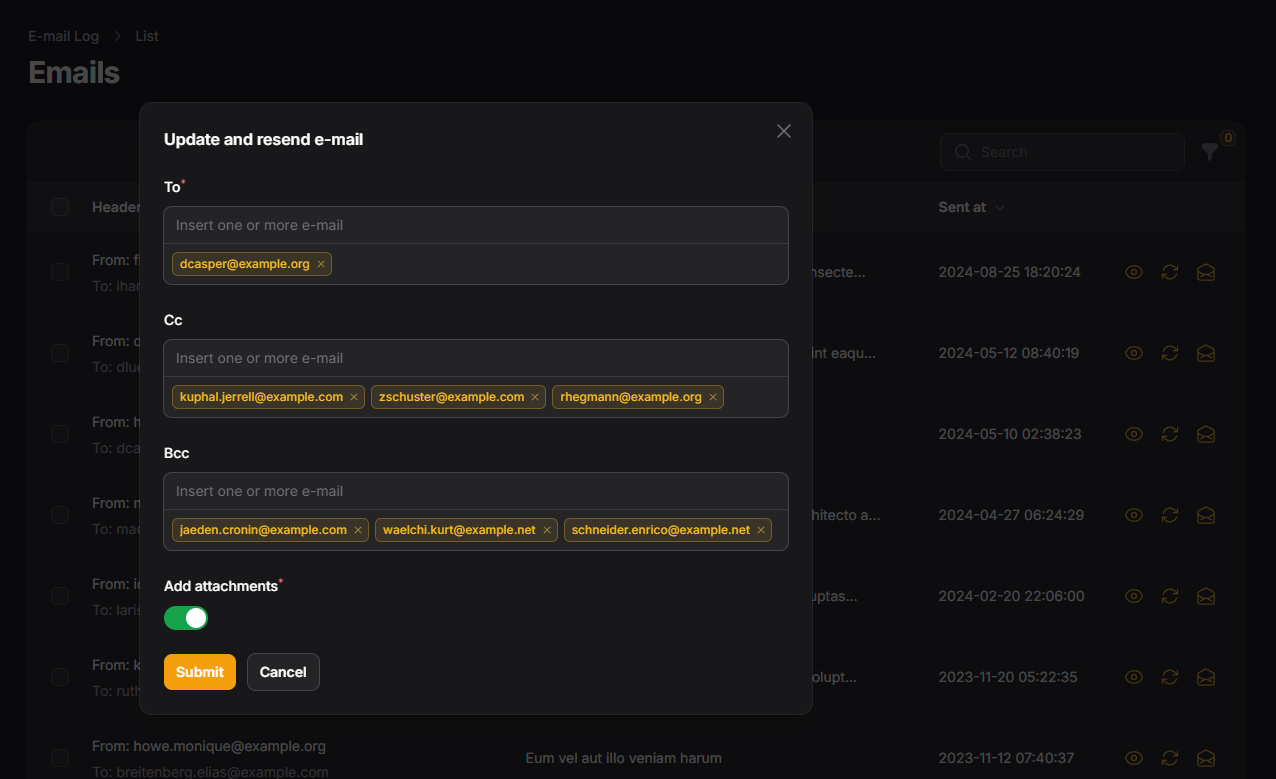Focus the Bcc e-mail input field
1276x779 pixels.
click(476, 491)
